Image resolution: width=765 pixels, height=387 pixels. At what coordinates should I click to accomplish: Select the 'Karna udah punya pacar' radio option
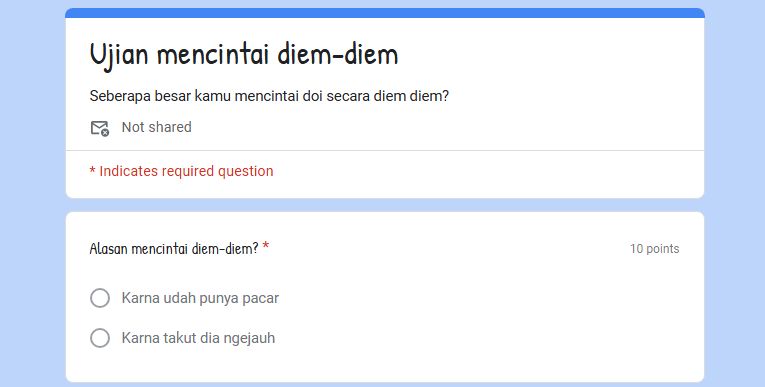click(100, 298)
